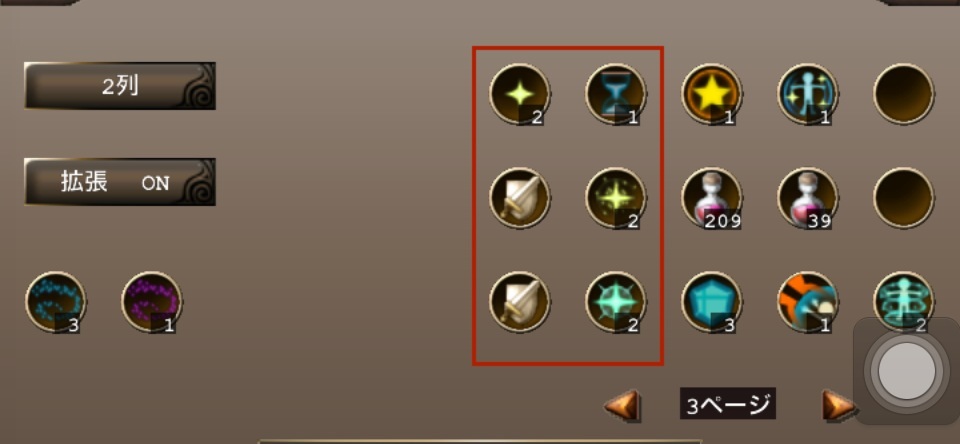Tap the teal aura figure icon
Viewport: 960px width, 444px height.
(x=903, y=300)
